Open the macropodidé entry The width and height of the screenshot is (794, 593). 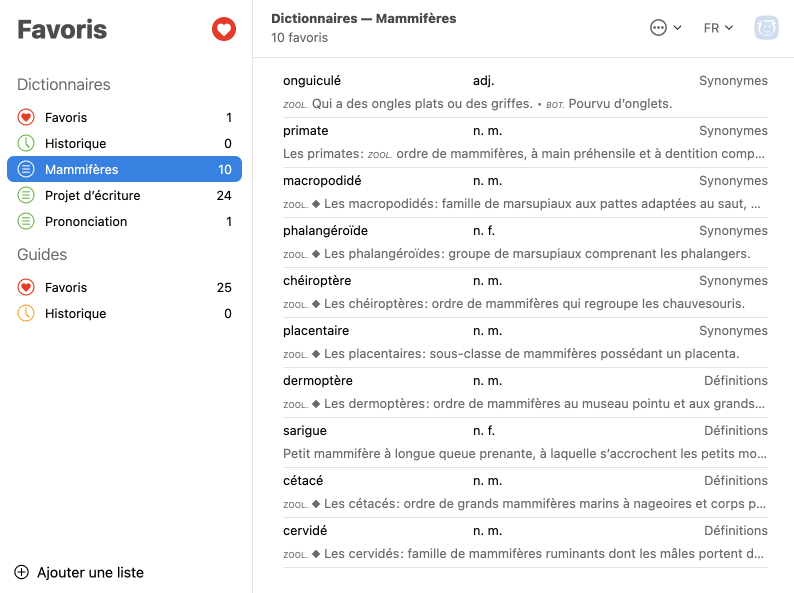[x=322, y=181]
